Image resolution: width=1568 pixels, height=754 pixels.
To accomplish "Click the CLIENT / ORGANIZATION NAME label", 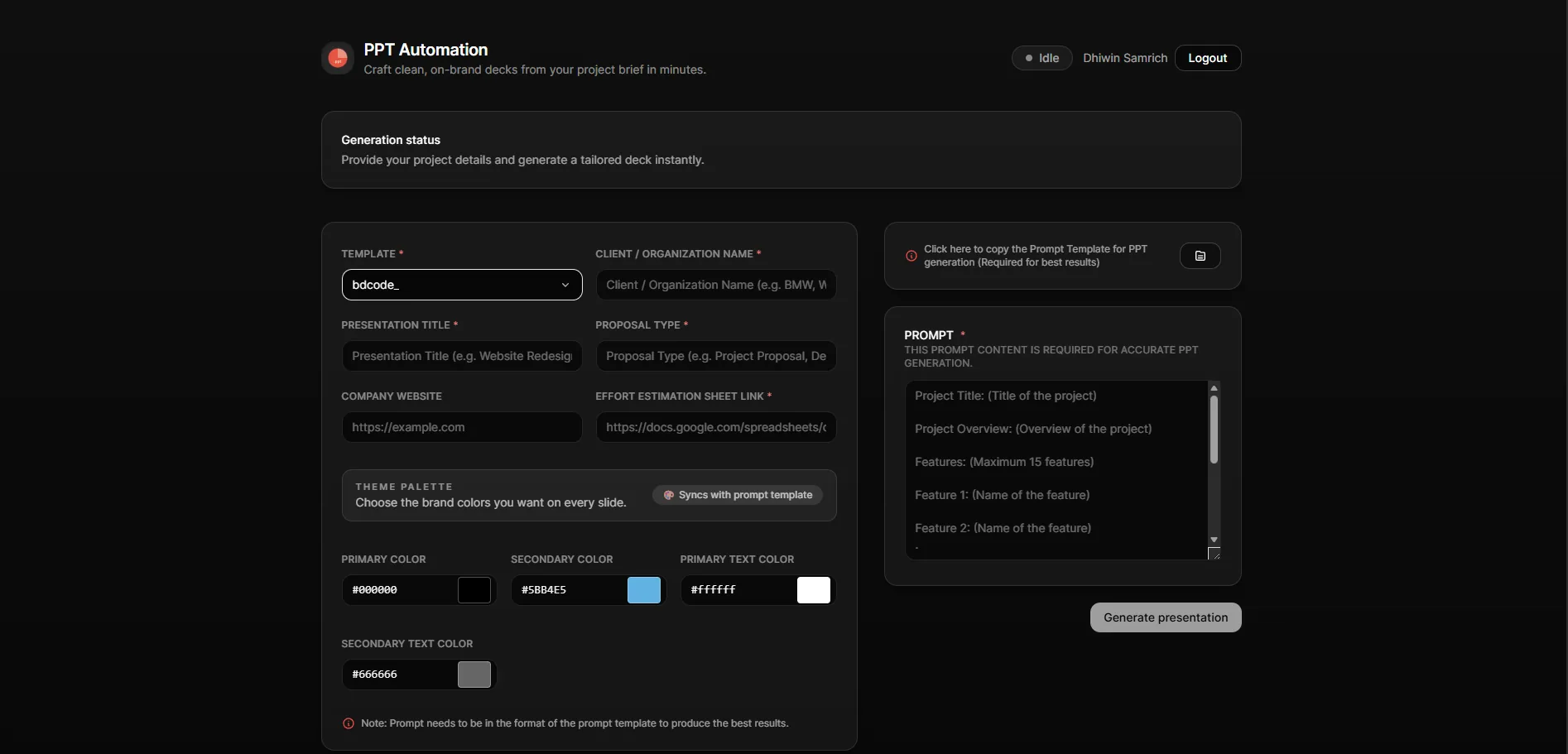I will [674, 254].
